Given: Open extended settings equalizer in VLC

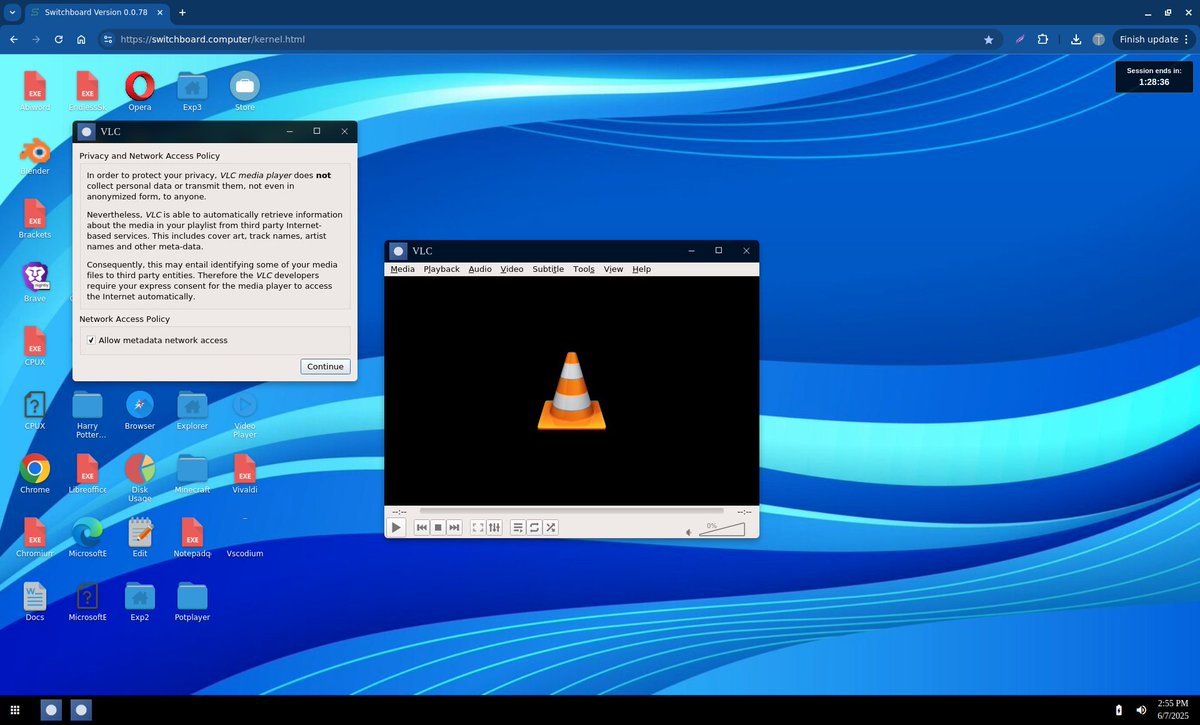Looking at the screenshot, I should (495, 527).
